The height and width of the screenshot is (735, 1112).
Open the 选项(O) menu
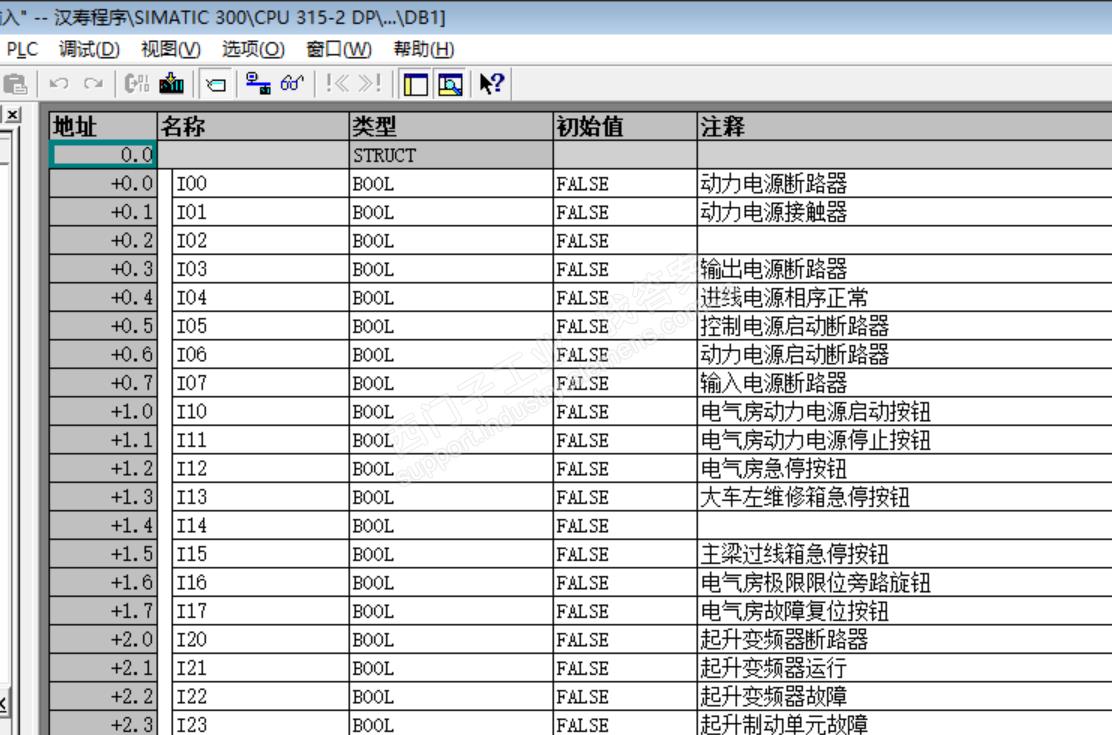[x=253, y=49]
